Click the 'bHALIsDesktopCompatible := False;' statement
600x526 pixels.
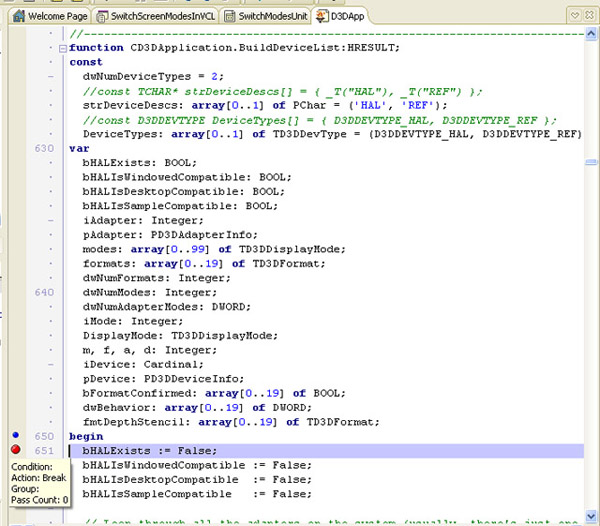pos(197,480)
